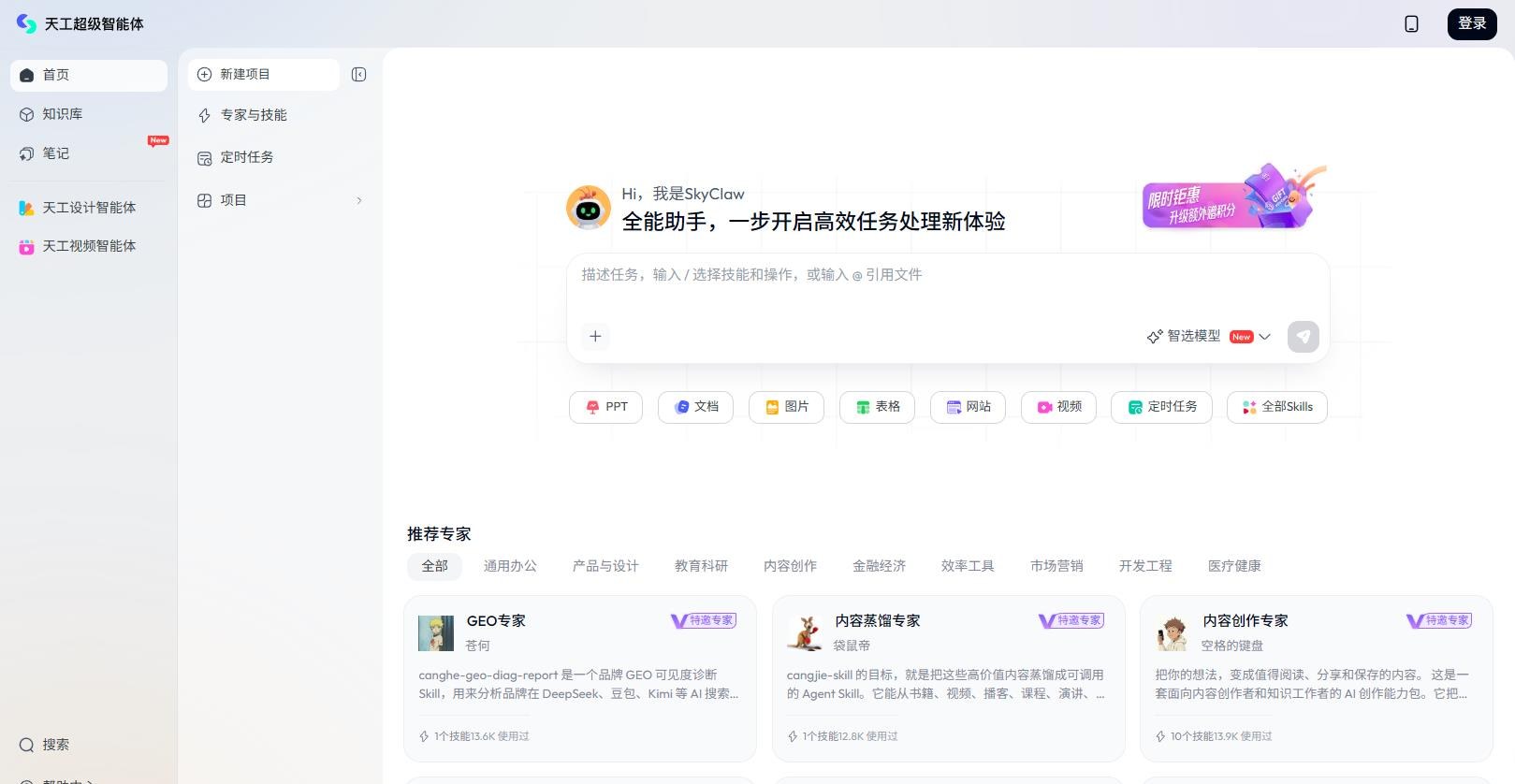Click the 推荐专家 heading
This screenshot has height=784, width=1515.
[x=439, y=534]
